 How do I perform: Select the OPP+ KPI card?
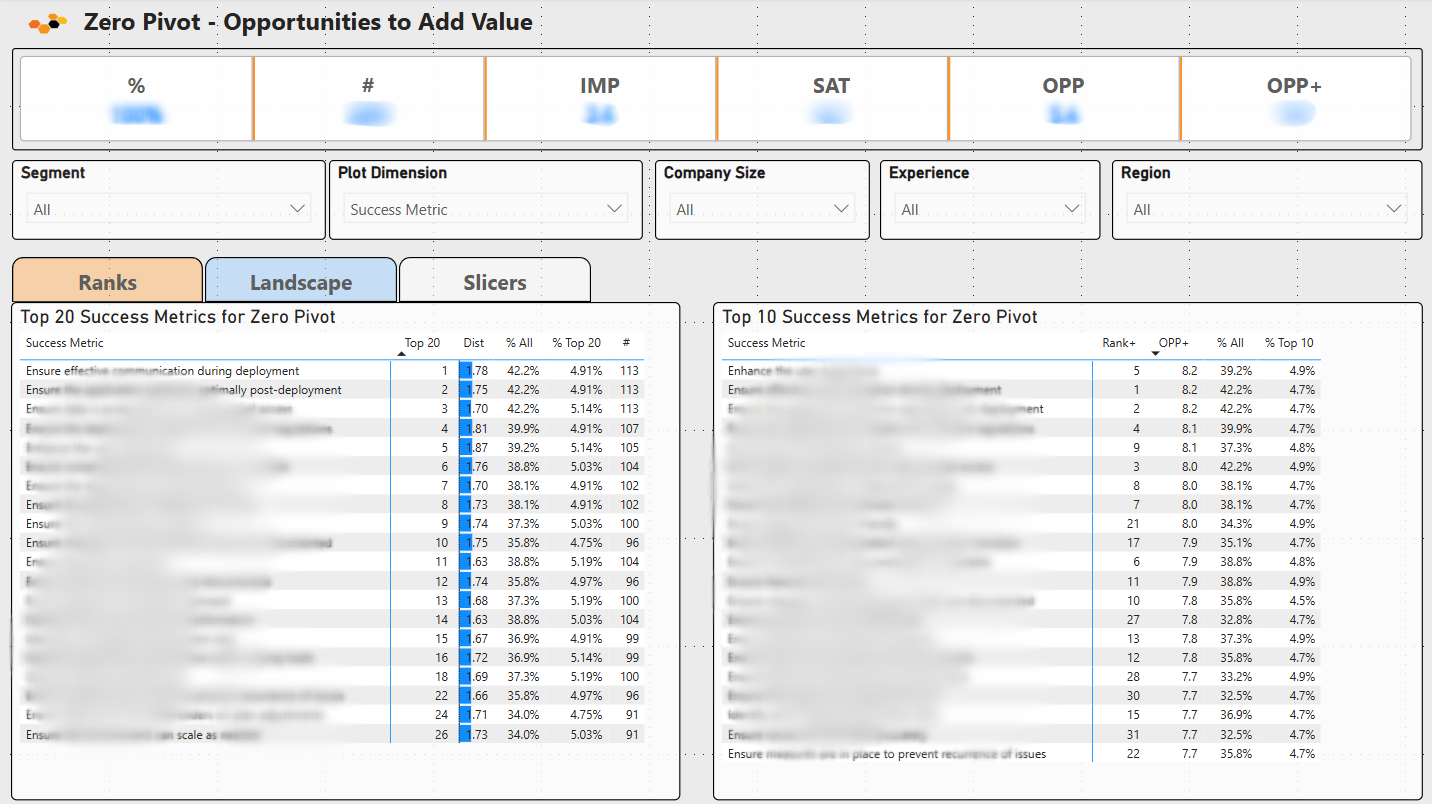click(x=1295, y=98)
